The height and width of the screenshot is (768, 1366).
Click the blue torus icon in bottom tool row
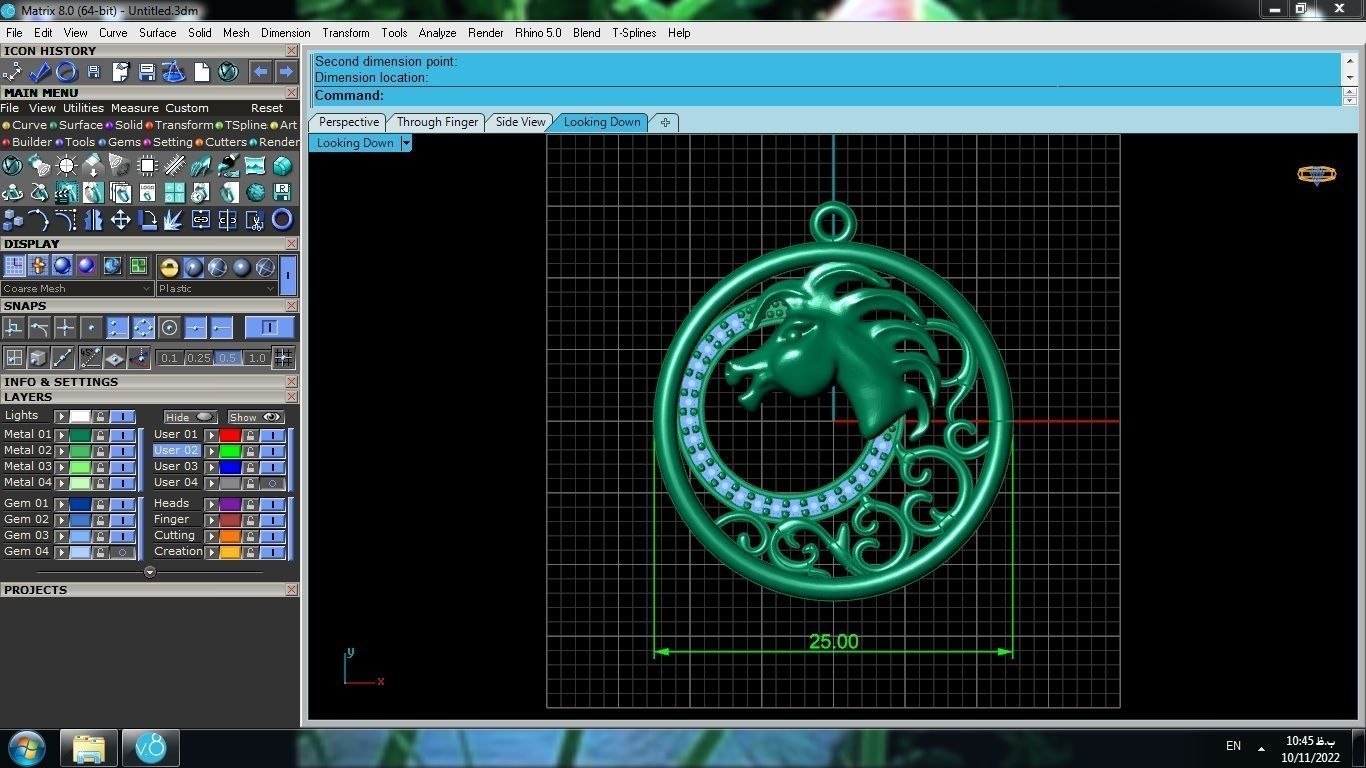point(282,219)
